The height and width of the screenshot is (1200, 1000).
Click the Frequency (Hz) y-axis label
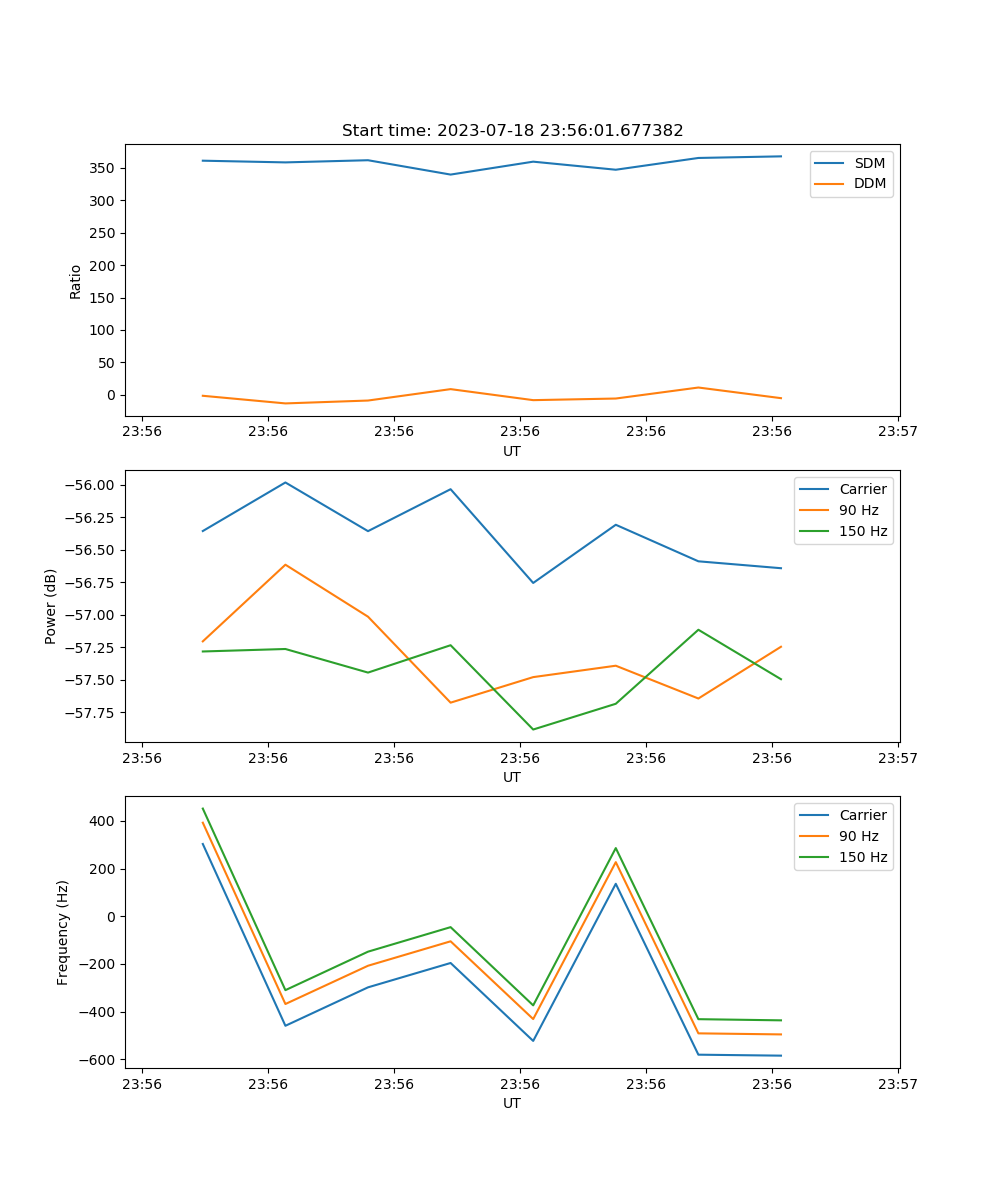pyautogui.click(x=63, y=932)
